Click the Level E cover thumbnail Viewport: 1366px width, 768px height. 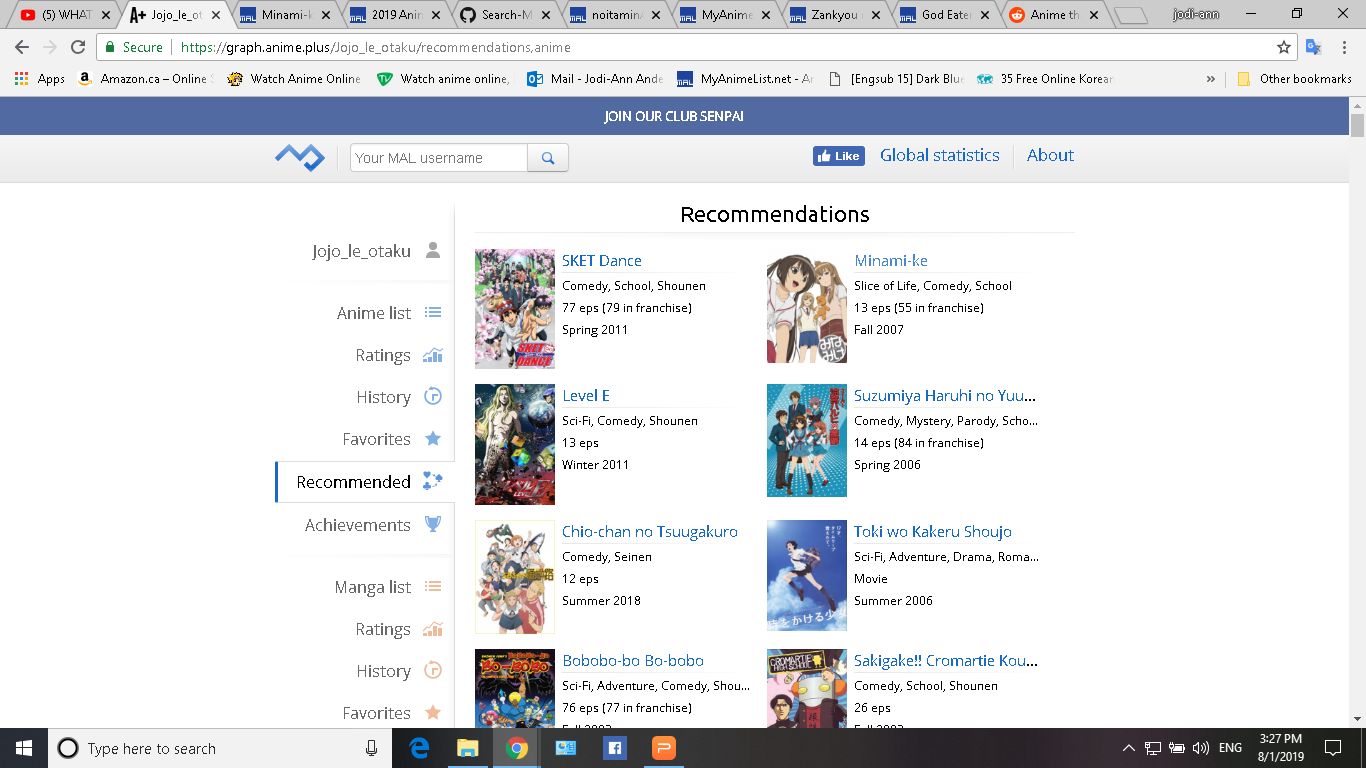click(514, 444)
